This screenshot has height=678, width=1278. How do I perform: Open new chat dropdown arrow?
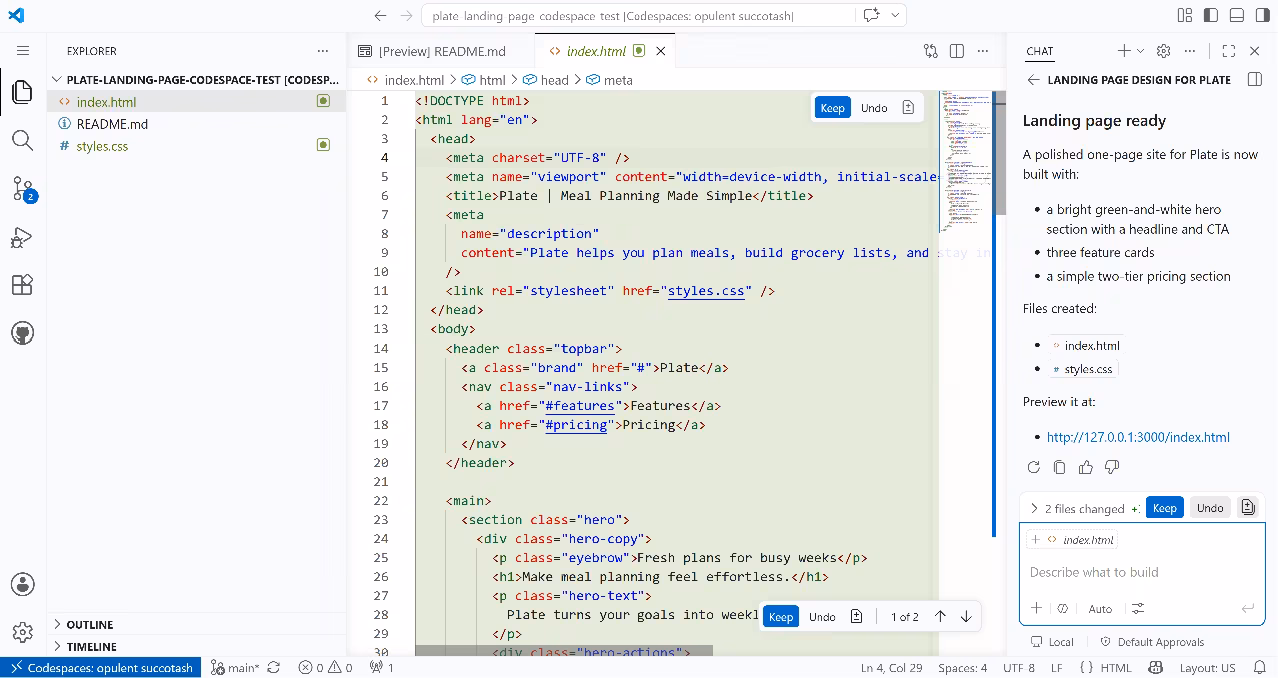click(1140, 51)
